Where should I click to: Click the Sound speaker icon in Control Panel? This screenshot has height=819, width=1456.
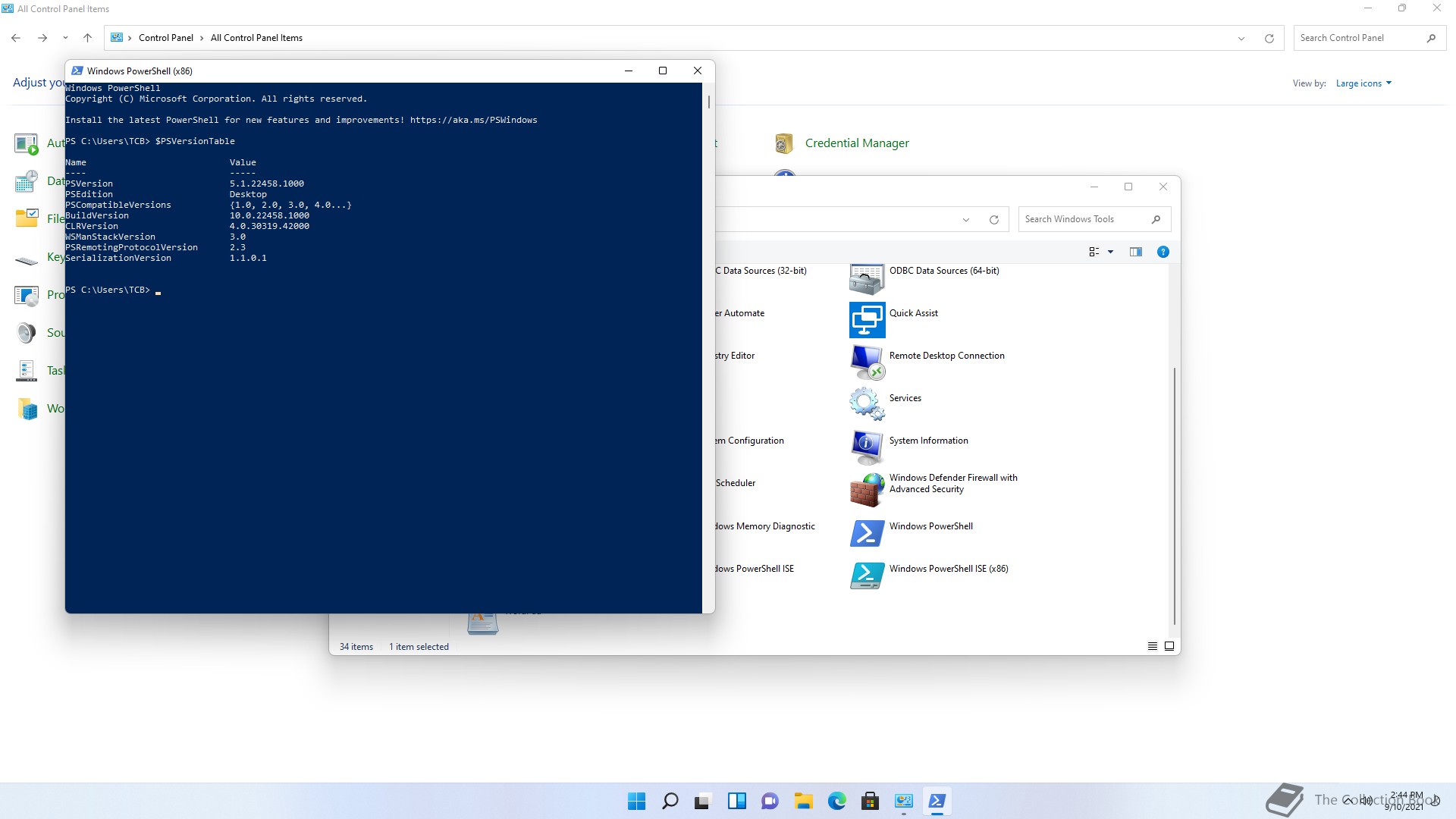point(27,333)
